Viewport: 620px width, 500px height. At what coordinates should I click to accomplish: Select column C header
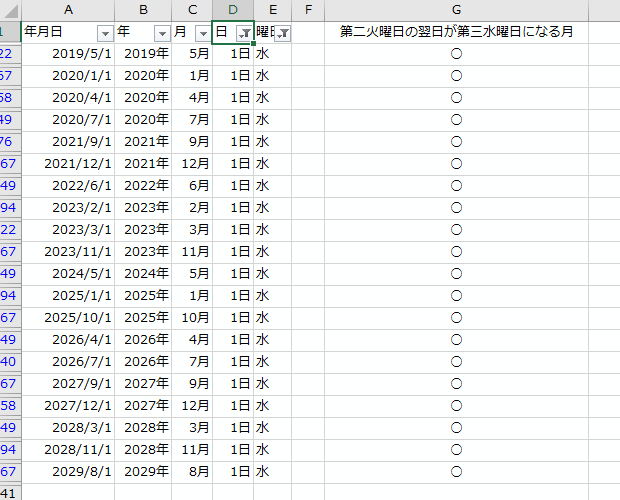tap(192, 10)
